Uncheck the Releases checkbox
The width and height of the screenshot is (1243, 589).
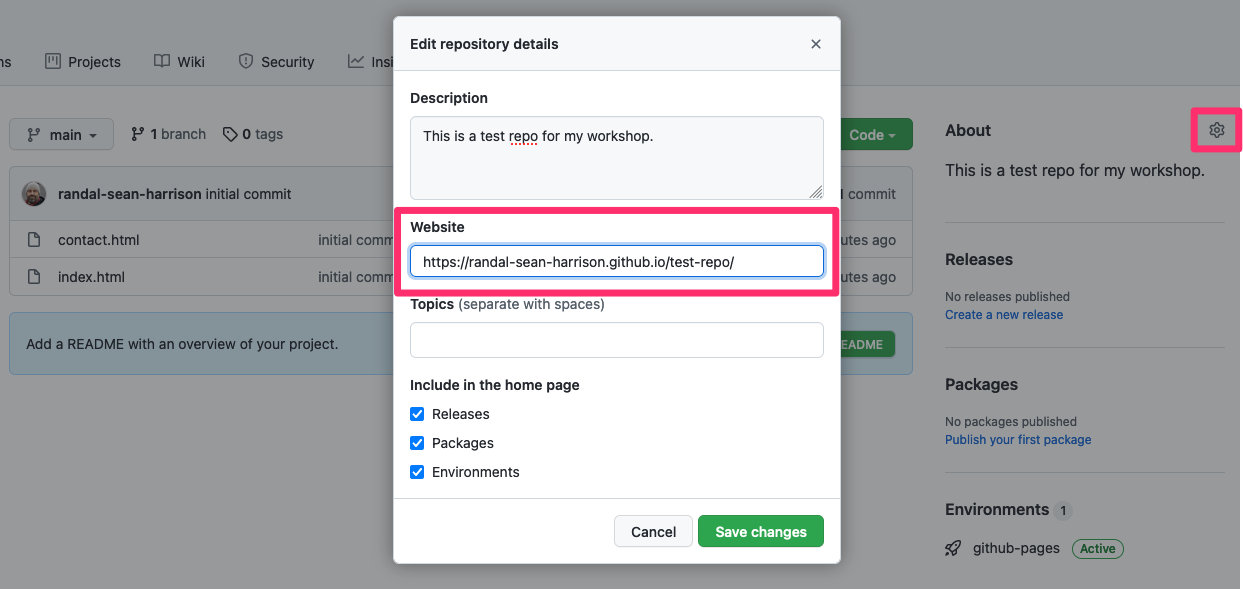click(x=417, y=414)
